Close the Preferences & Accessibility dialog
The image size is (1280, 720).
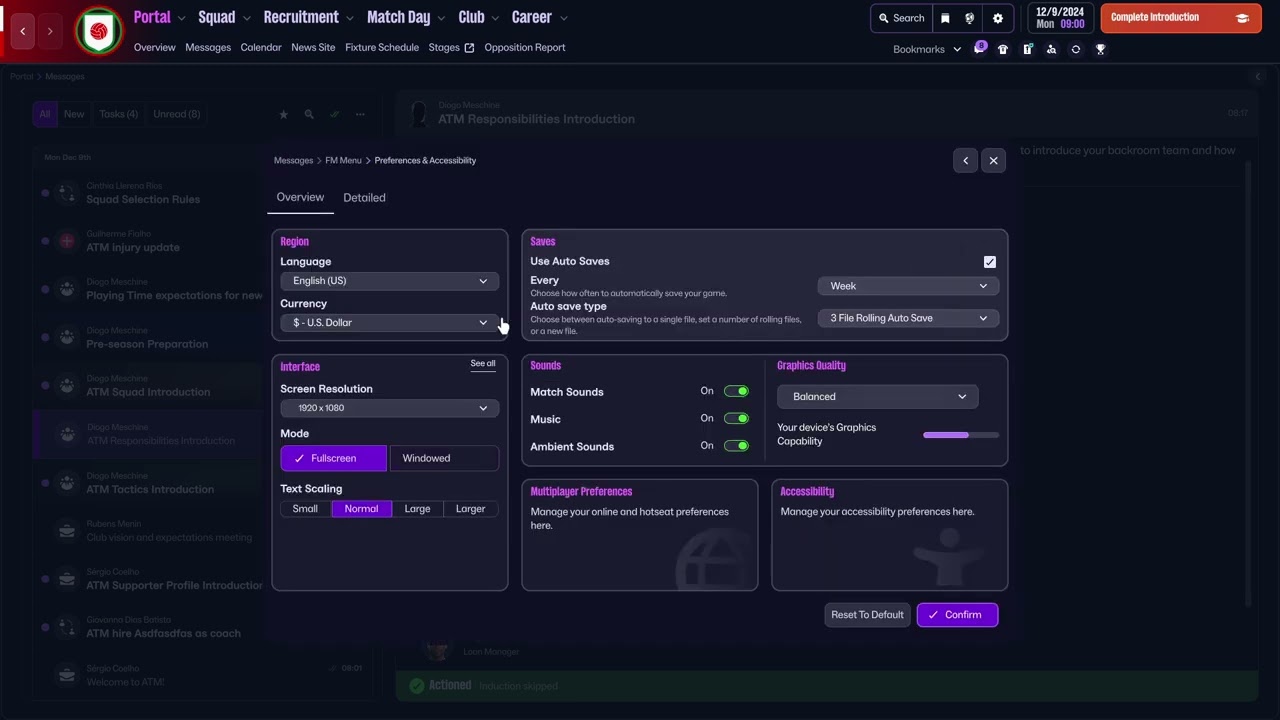pos(993,160)
